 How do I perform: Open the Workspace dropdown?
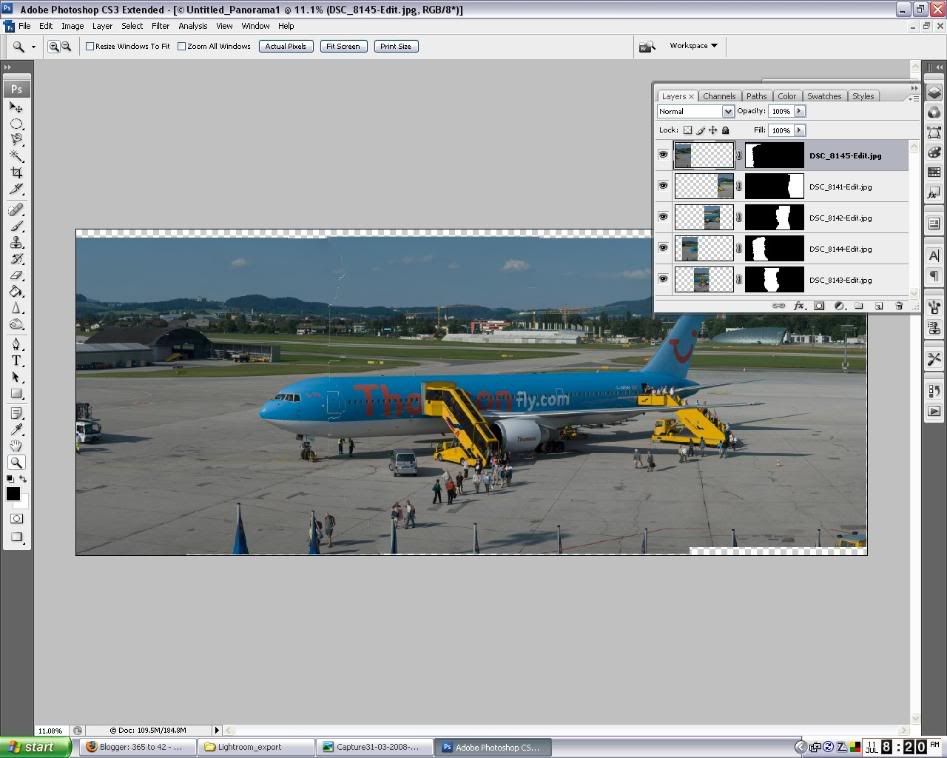[x=693, y=45]
